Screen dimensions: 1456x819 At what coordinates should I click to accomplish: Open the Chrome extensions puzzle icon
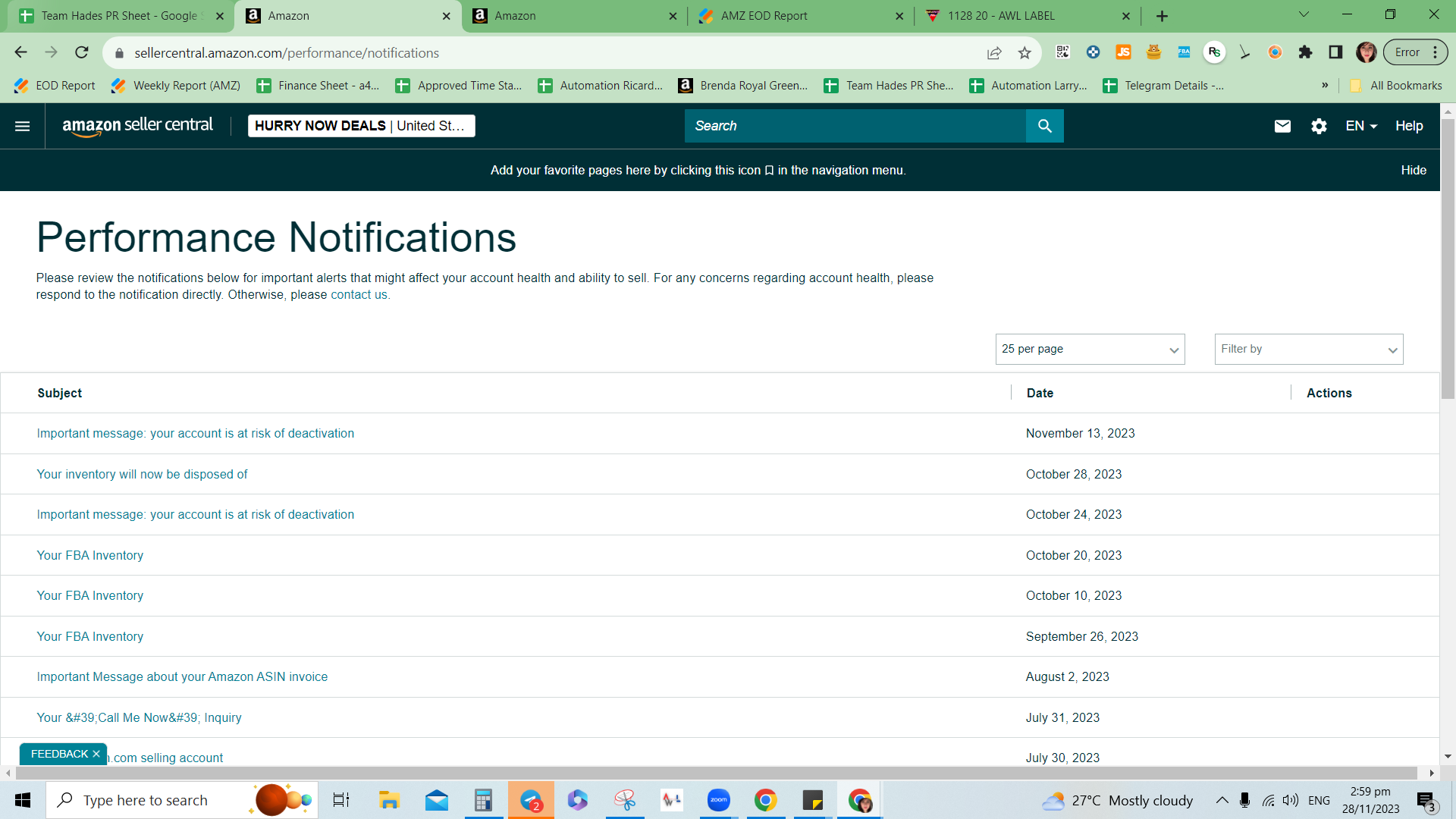pyautogui.click(x=1305, y=52)
